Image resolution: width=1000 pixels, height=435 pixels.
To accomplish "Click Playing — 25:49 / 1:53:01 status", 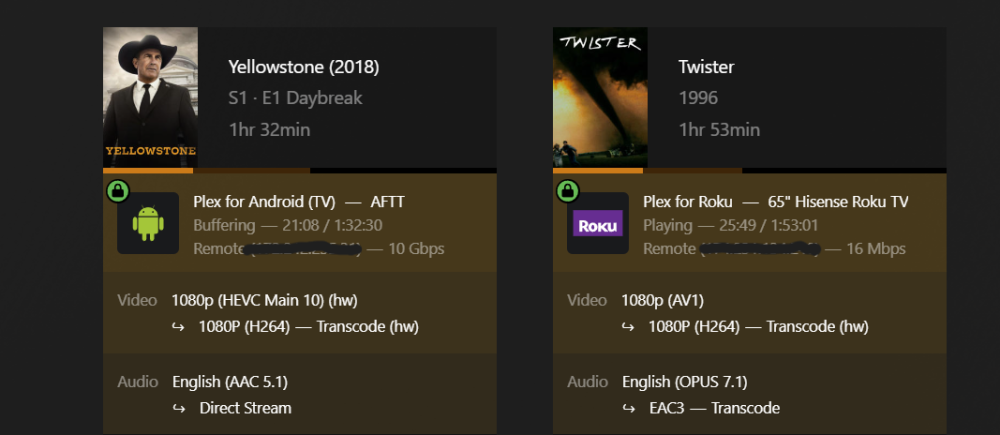I will coord(730,225).
